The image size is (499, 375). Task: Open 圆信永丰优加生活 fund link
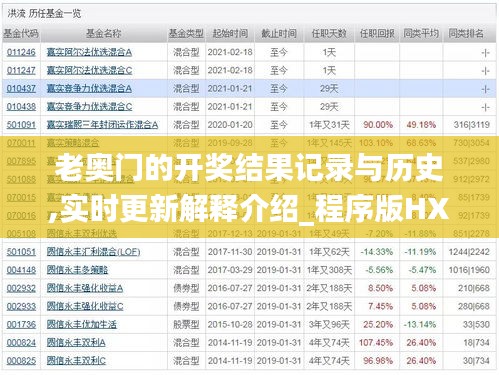click(82, 324)
